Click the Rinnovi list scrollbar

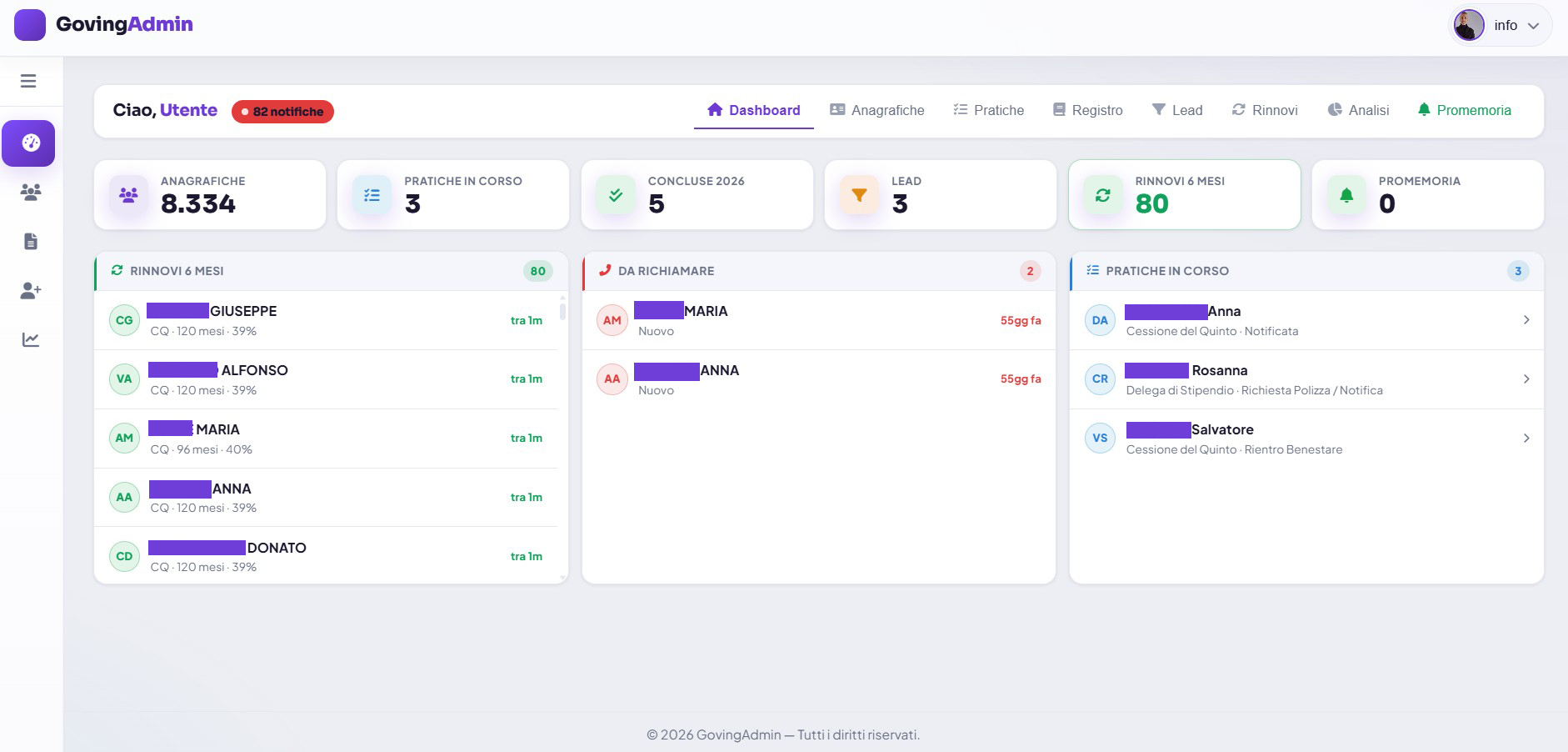562,311
